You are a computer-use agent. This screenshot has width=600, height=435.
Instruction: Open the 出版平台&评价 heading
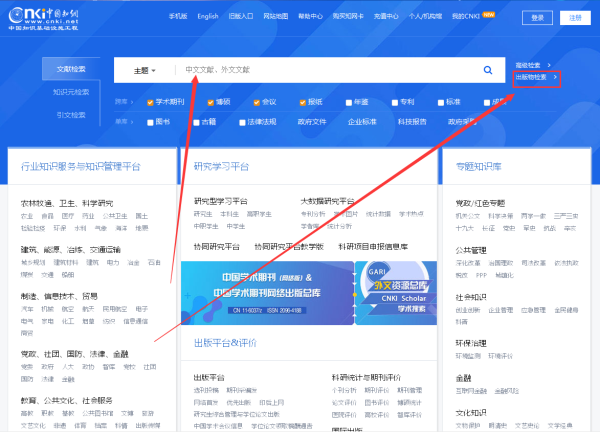(x=225, y=342)
